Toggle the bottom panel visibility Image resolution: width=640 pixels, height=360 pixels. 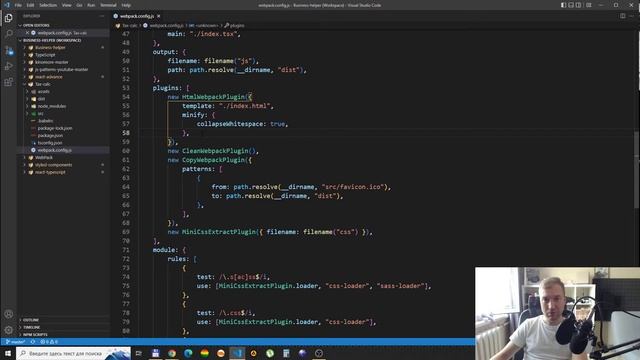coord(571,5)
